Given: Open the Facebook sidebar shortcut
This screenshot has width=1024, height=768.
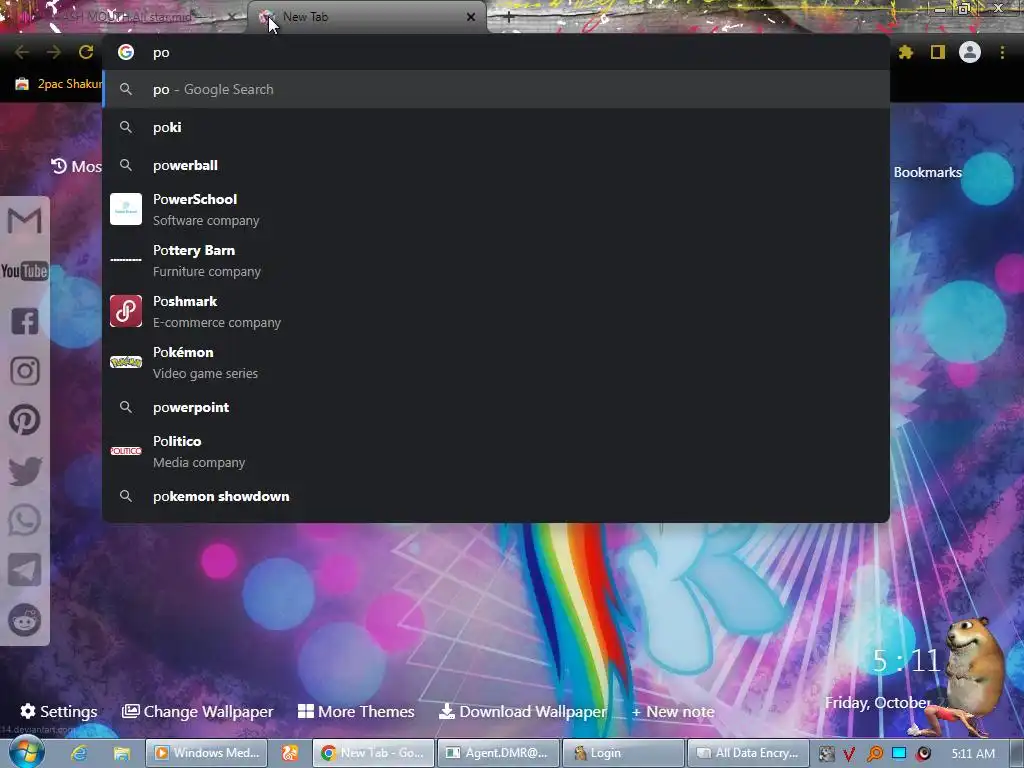Looking at the screenshot, I should tap(24, 321).
